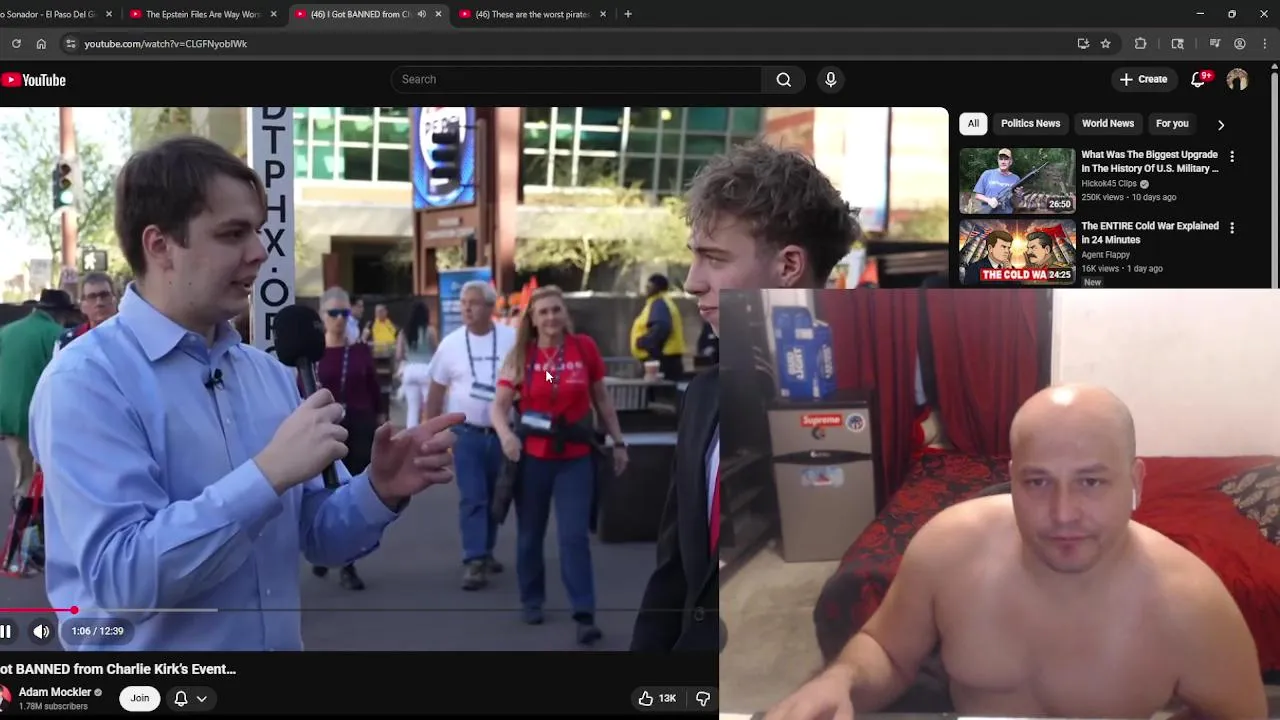Open a new browser tab

tap(628, 14)
